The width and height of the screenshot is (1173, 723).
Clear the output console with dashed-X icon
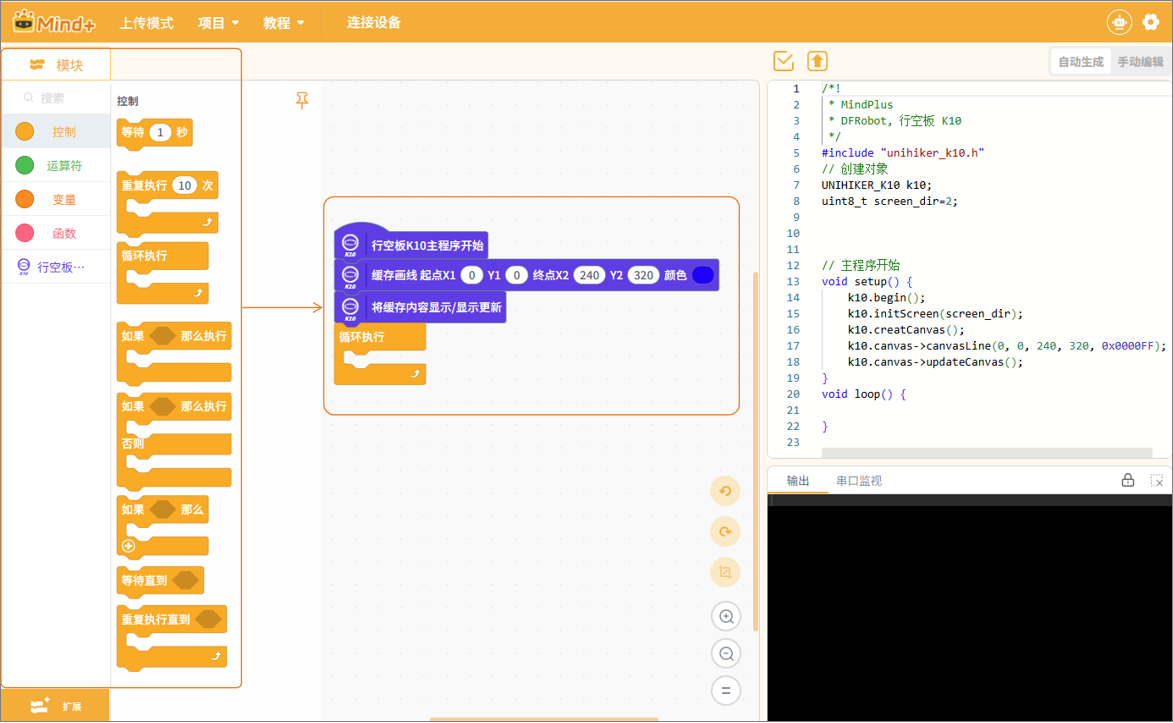click(x=1157, y=481)
